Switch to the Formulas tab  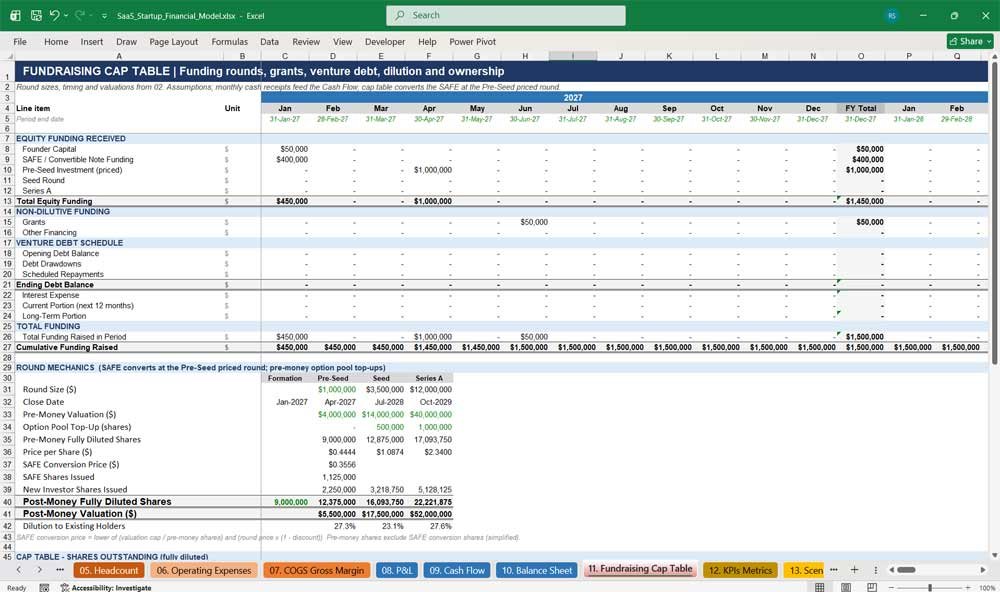pyautogui.click(x=230, y=41)
